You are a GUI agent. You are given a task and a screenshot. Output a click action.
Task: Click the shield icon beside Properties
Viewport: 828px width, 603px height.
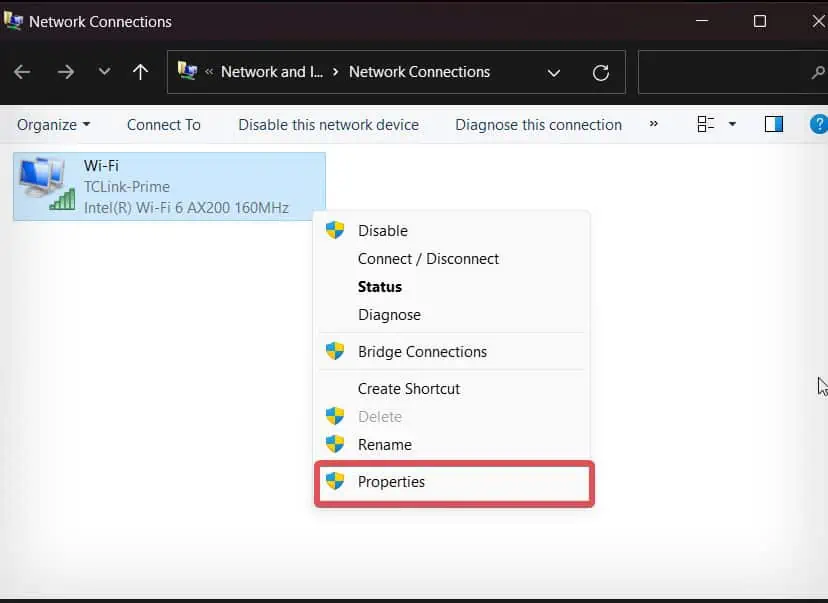(x=335, y=481)
